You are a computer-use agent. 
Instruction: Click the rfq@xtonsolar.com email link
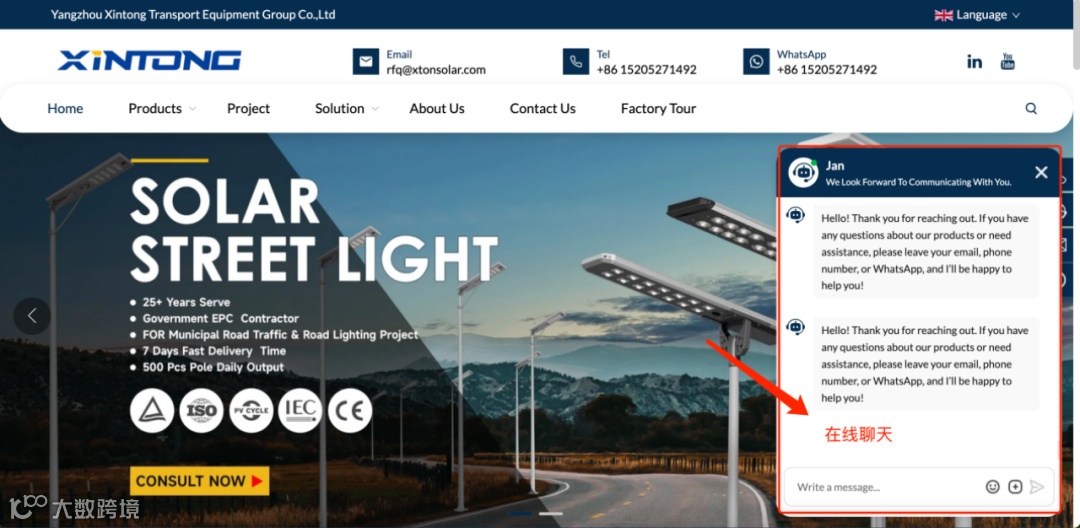pos(436,70)
